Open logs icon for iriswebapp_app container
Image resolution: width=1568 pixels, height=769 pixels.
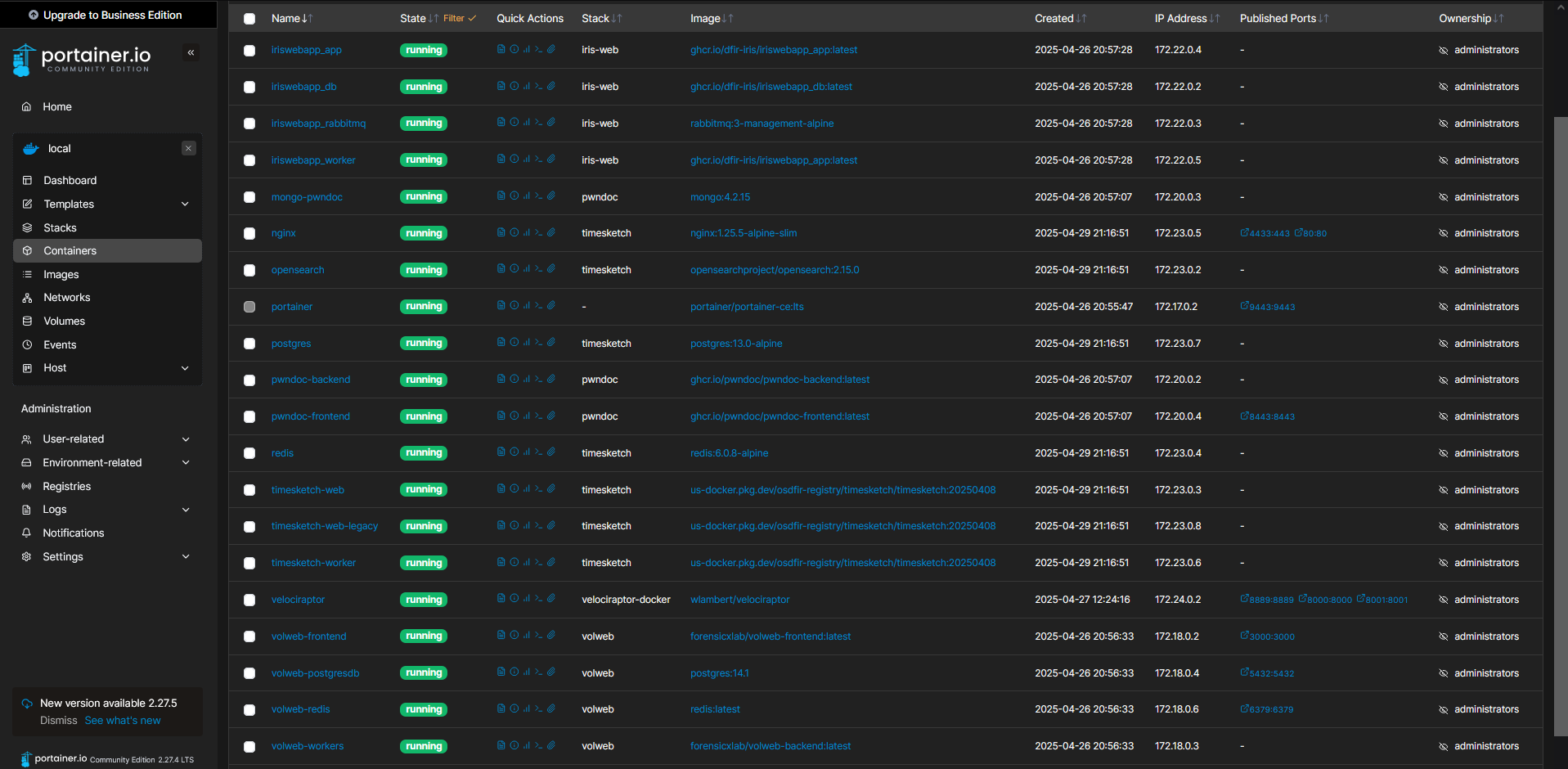point(501,49)
